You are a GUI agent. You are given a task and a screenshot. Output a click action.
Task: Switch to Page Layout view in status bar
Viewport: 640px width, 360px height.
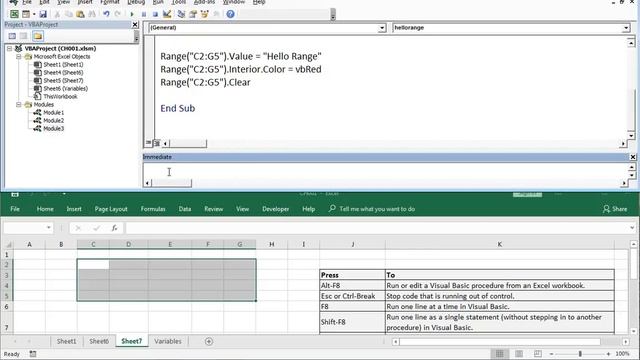point(519,353)
